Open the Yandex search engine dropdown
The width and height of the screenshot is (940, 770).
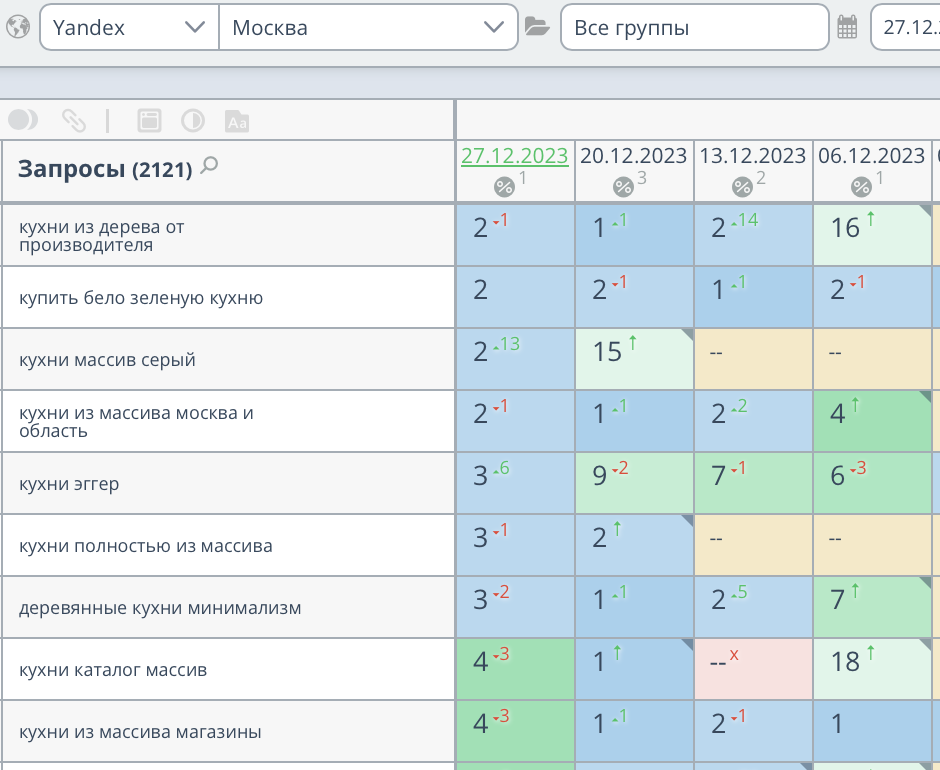tap(128, 27)
